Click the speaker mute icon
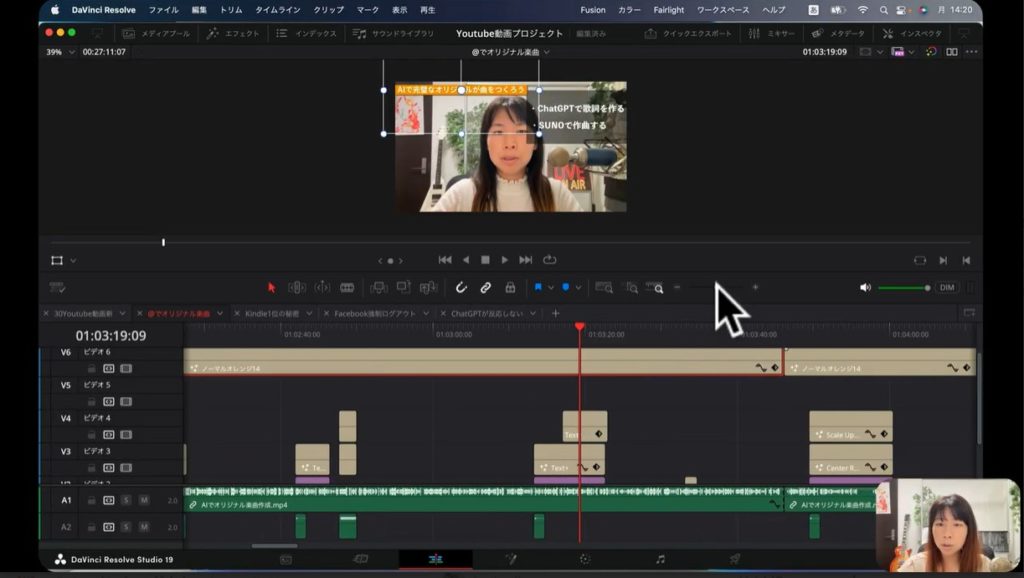 (x=865, y=287)
